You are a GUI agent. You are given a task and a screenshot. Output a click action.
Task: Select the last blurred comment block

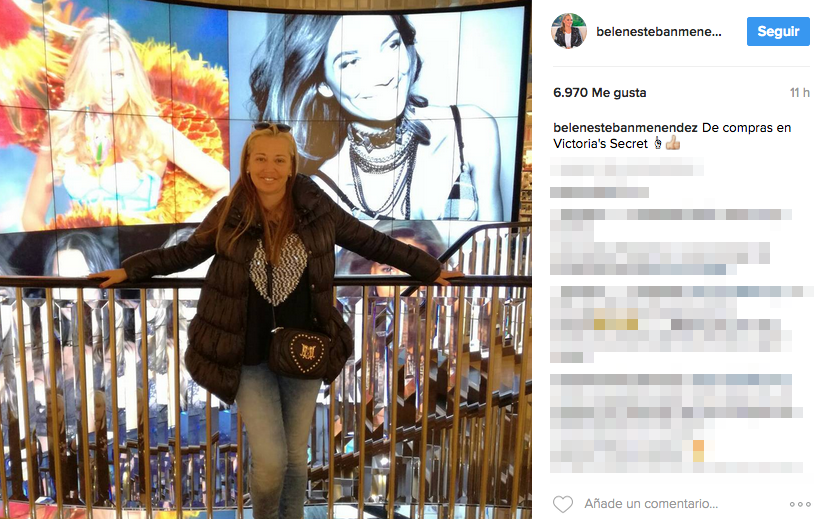(676, 423)
